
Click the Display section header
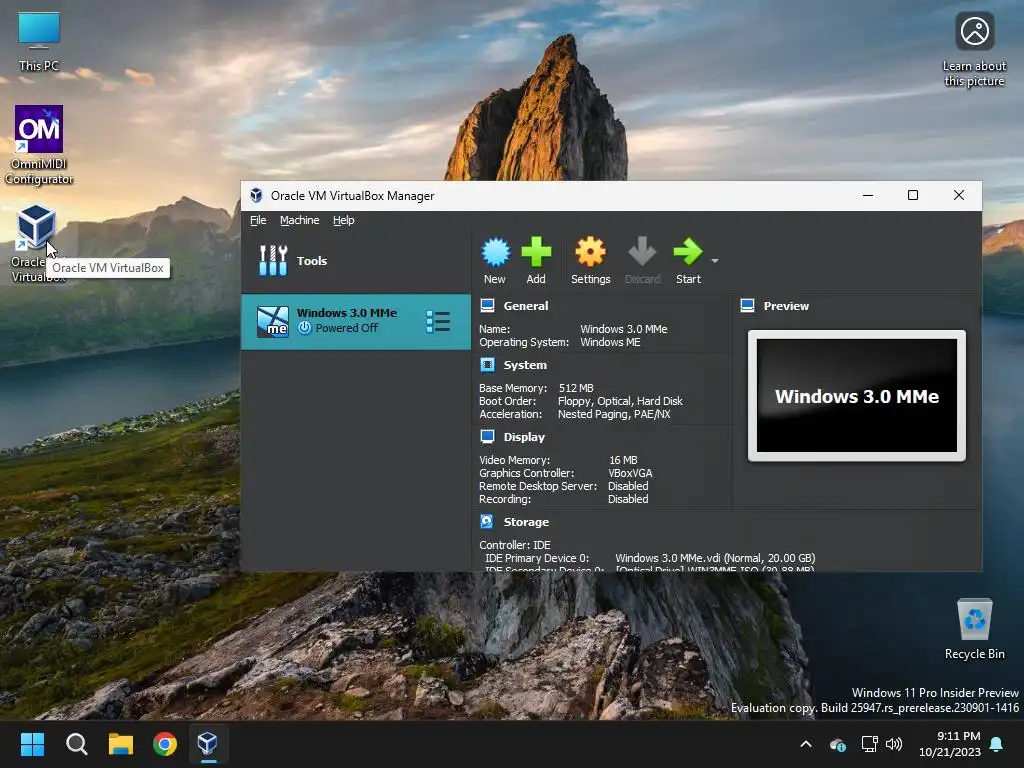click(524, 437)
